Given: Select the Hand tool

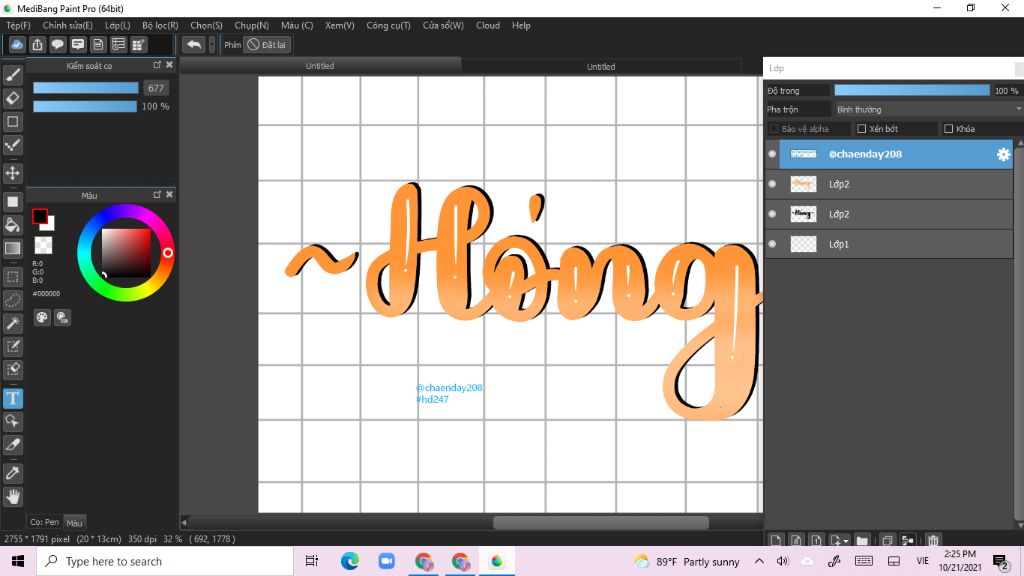Looking at the screenshot, I should pyautogui.click(x=12, y=496).
